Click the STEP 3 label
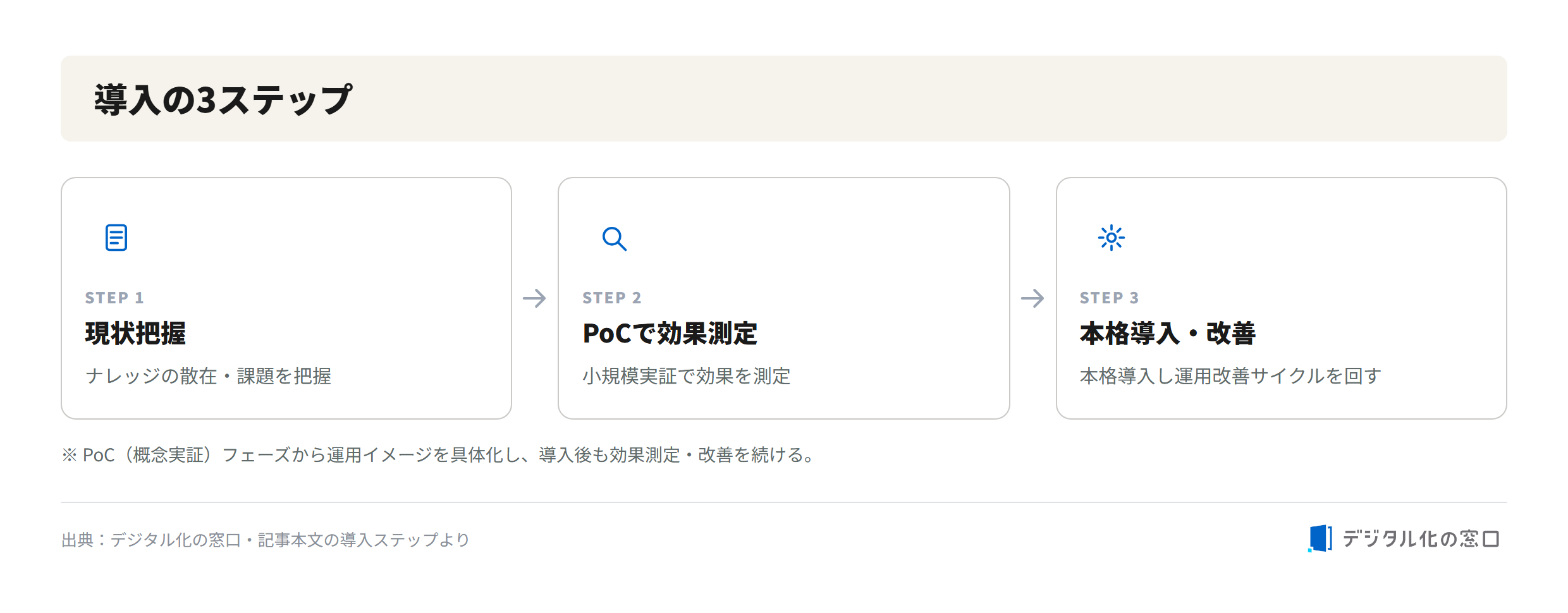1568x613 pixels. click(1110, 298)
